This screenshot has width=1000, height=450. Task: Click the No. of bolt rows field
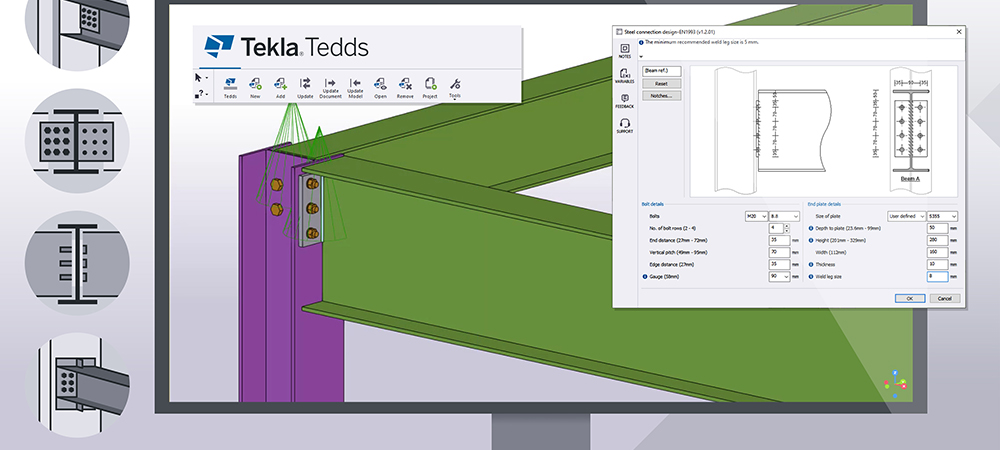776,228
